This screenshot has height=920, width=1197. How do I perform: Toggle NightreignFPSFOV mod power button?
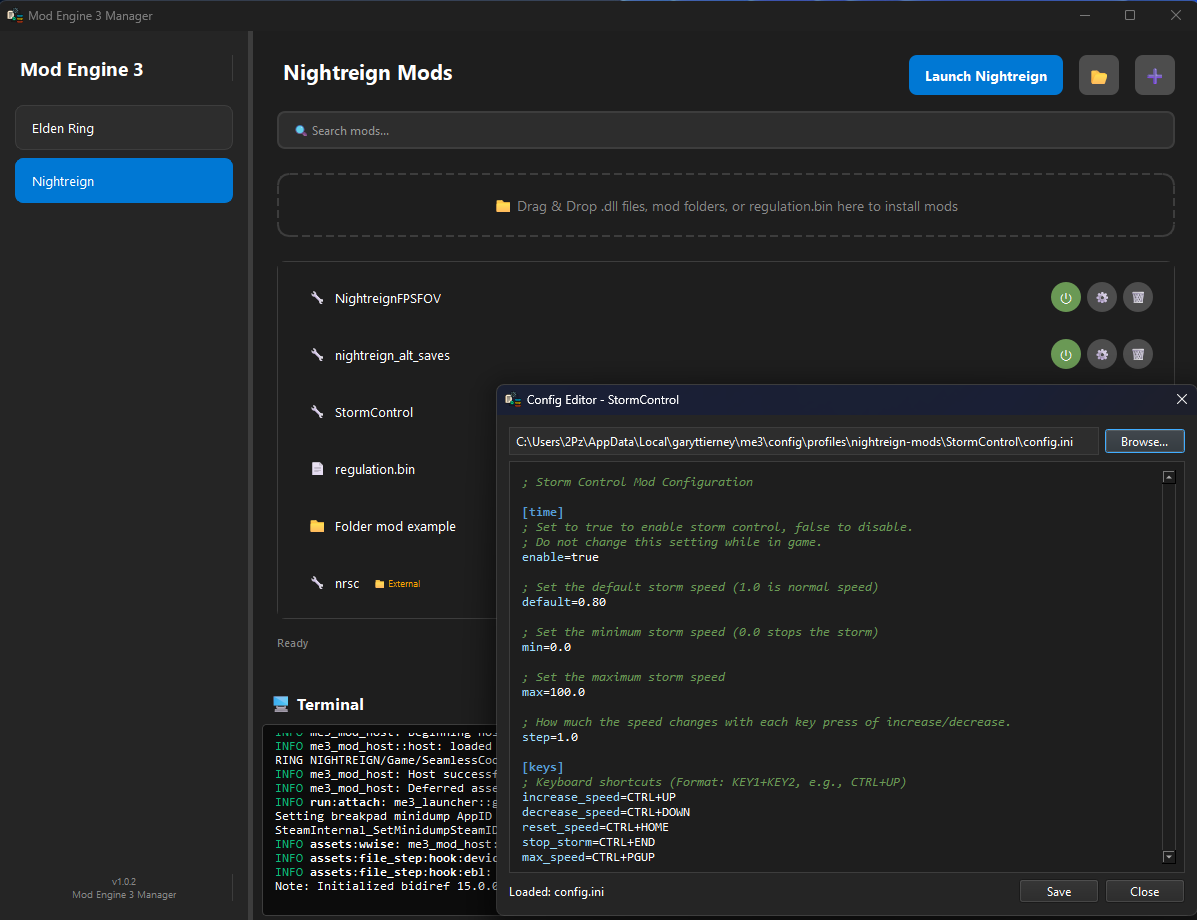1065,297
